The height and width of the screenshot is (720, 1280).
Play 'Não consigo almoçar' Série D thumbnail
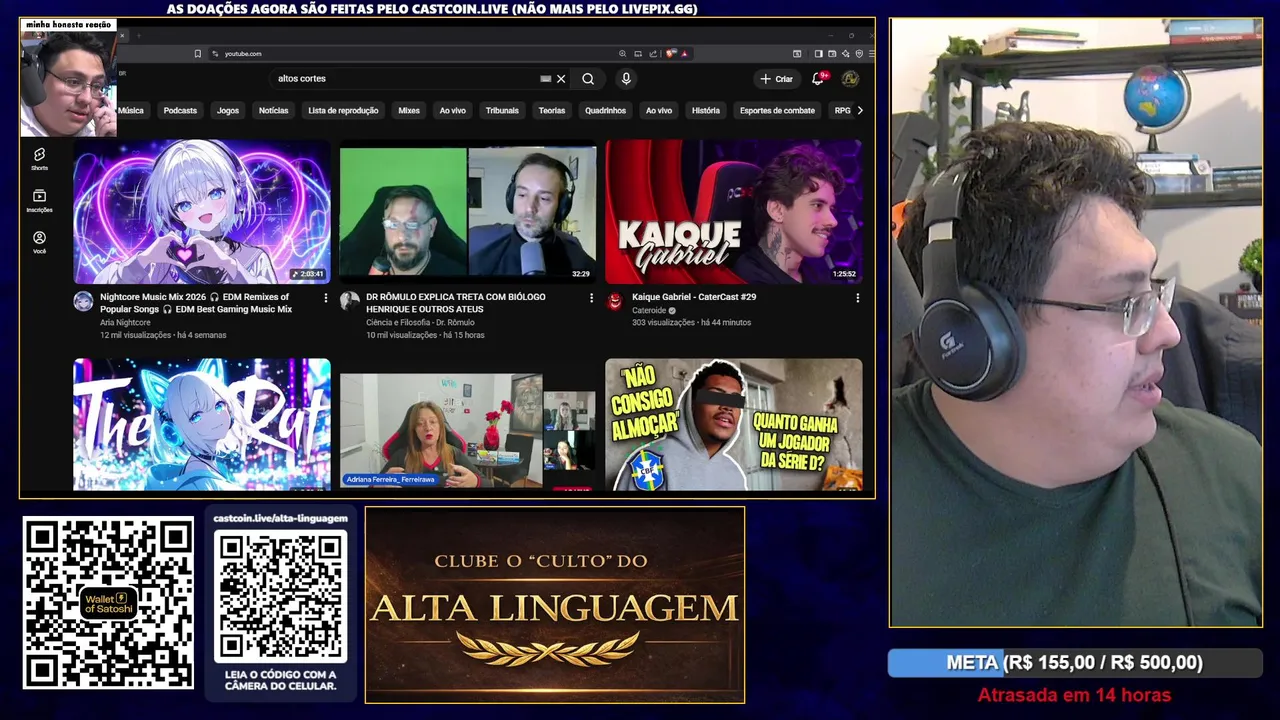(x=734, y=425)
